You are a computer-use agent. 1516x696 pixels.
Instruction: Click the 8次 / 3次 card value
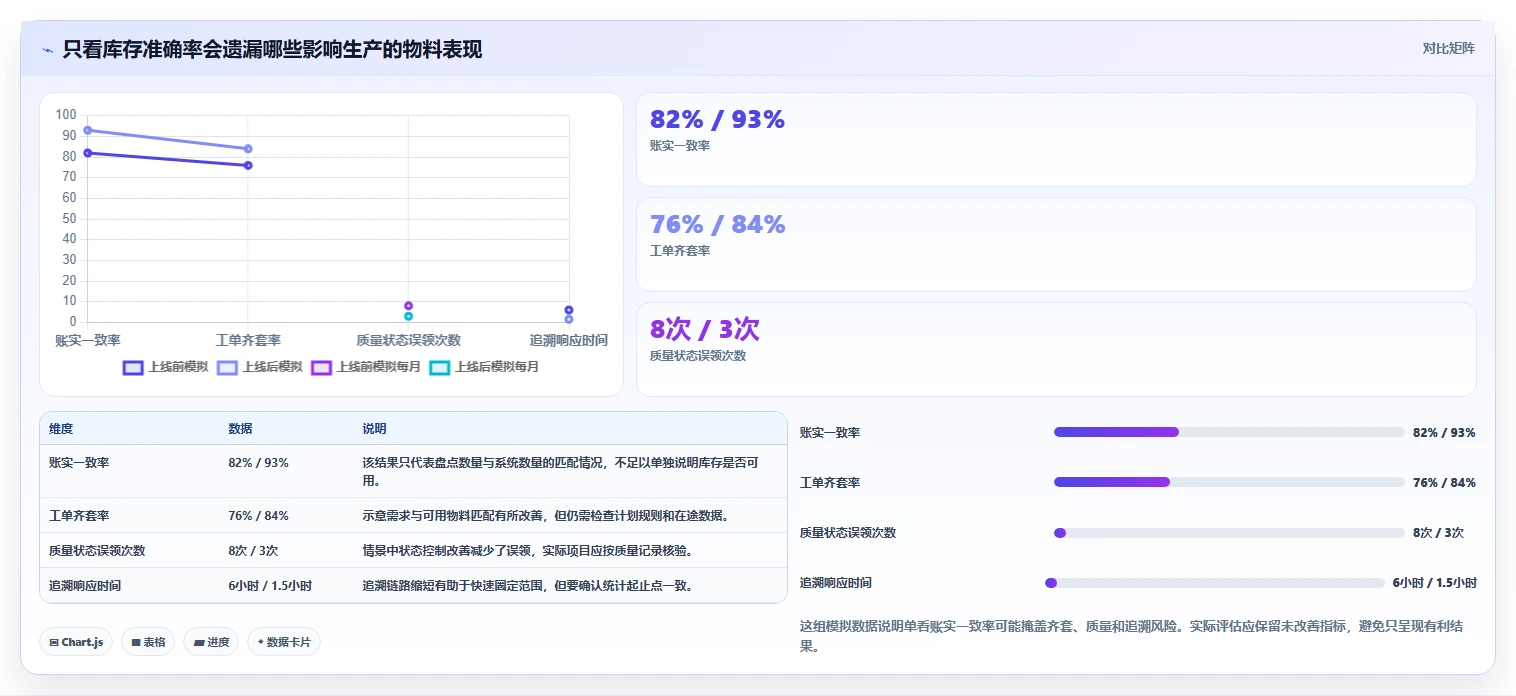point(705,329)
